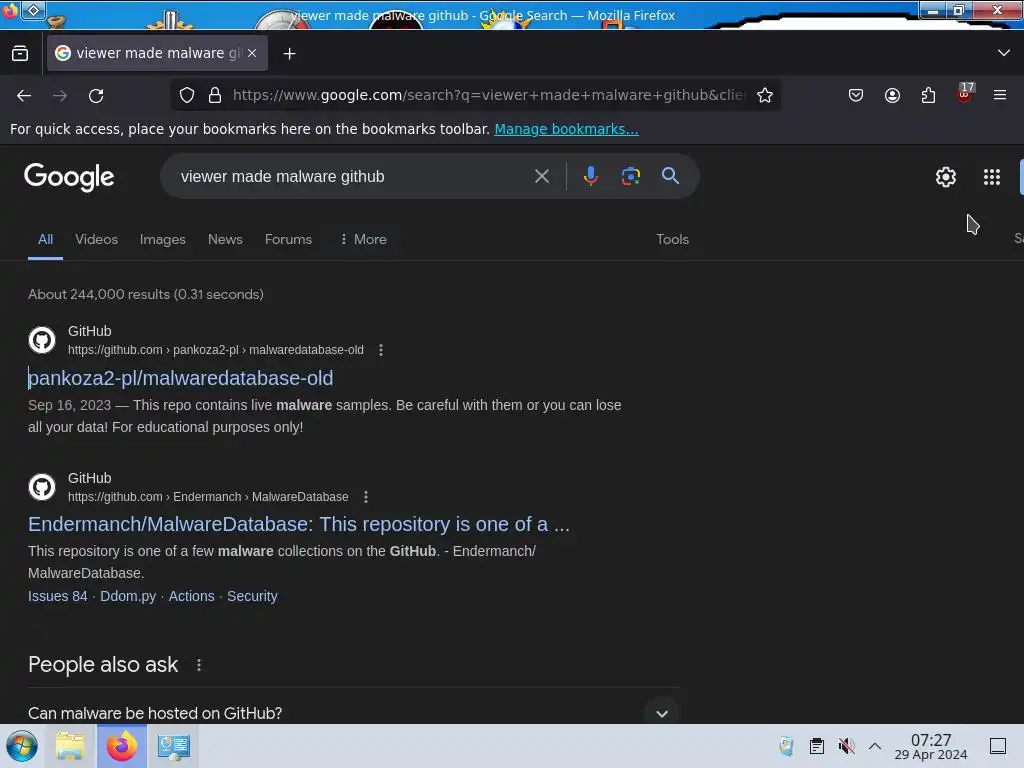Image resolution: width=1024 pixels, height=768 pixels.
Task: Click the Google logo
Action: click(69, 177)
